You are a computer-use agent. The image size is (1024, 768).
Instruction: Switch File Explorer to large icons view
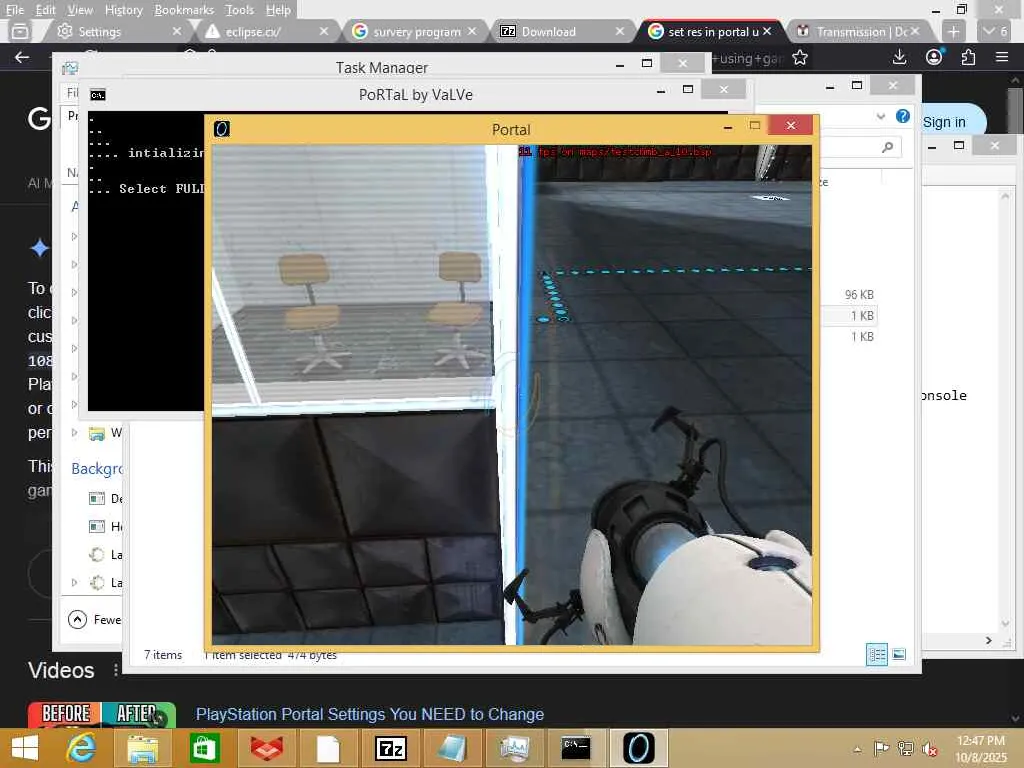click(x=899, y=654)
